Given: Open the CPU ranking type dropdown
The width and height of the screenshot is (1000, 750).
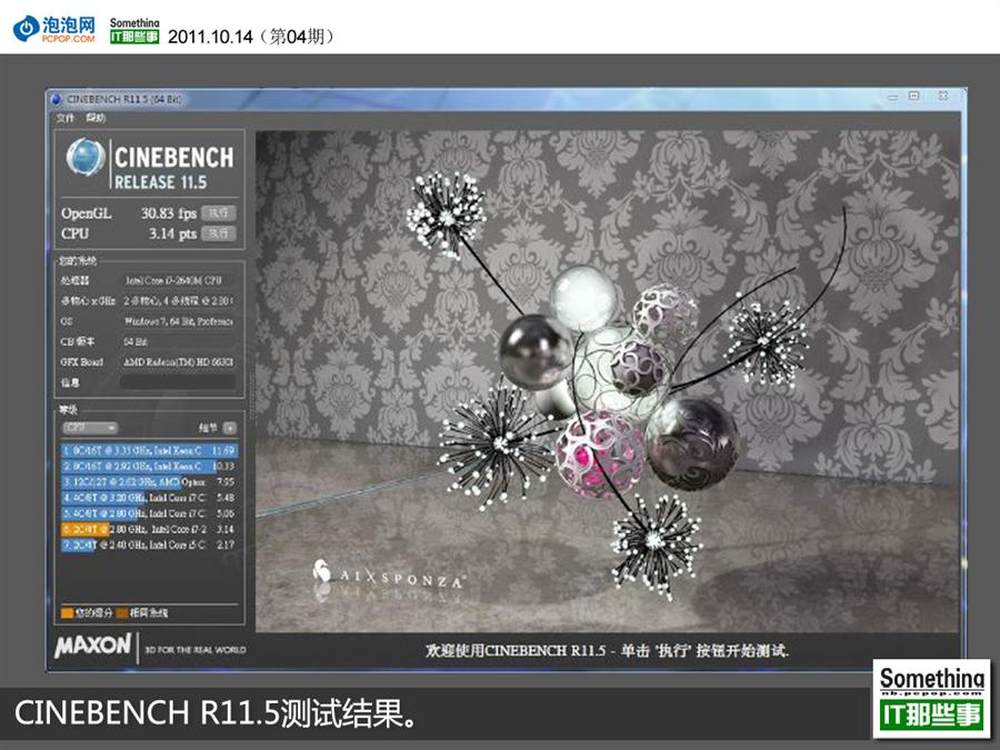Looking at the screenshot, I should coord(90,427).
